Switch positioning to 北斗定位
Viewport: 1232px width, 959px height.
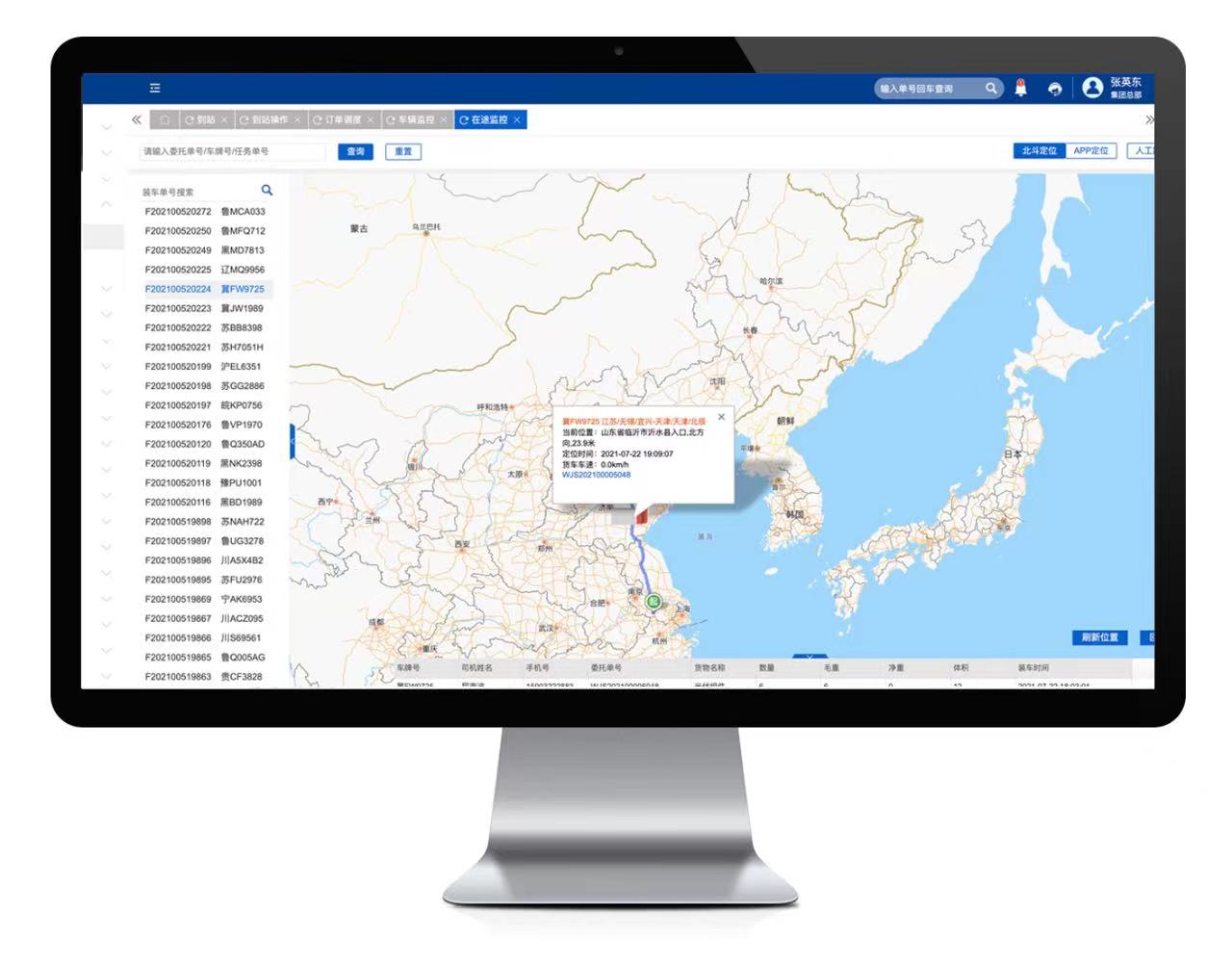click(1039, 151)
